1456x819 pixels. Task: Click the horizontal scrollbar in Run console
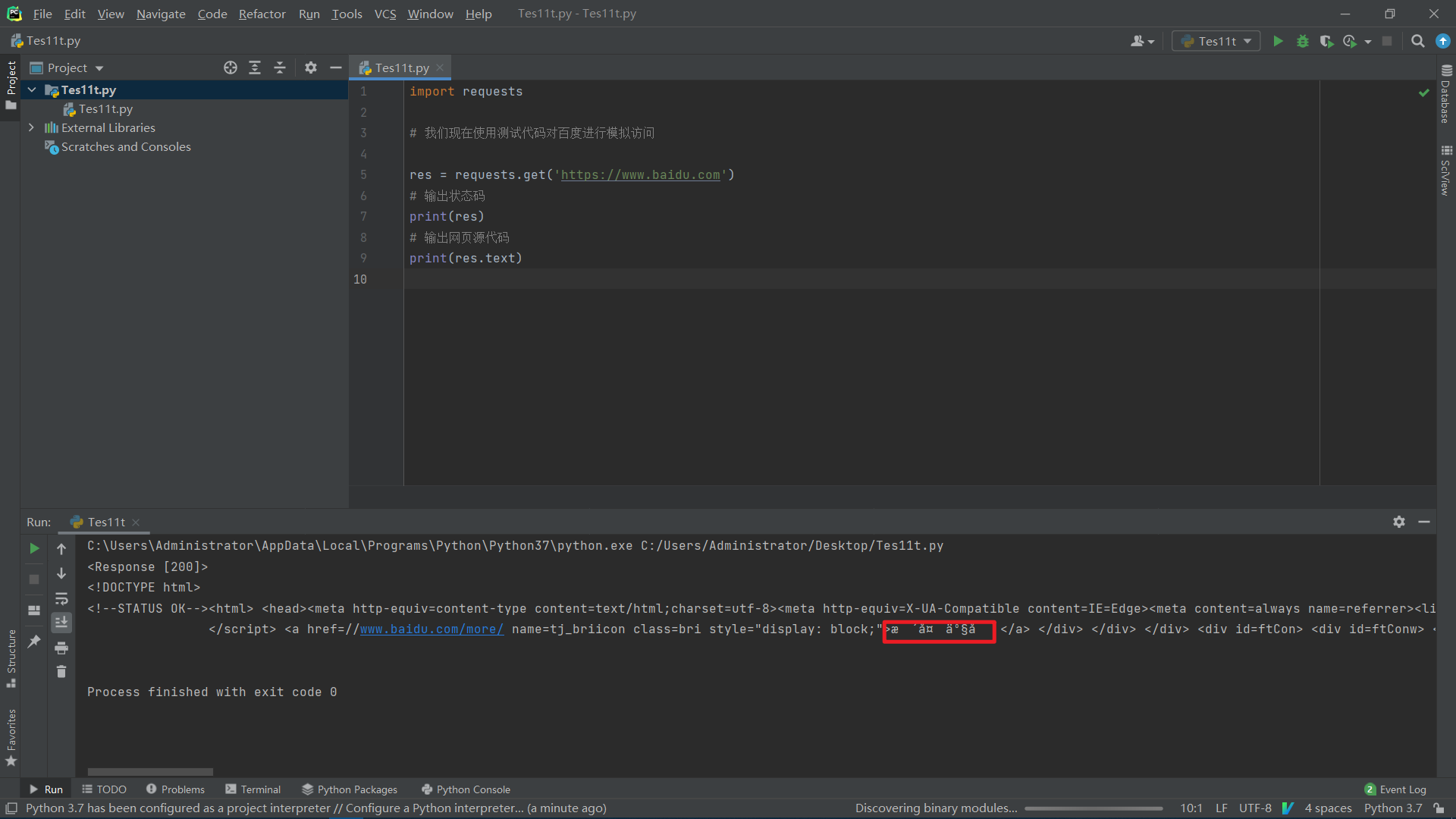pyautogui.click(x=150, y=772)
